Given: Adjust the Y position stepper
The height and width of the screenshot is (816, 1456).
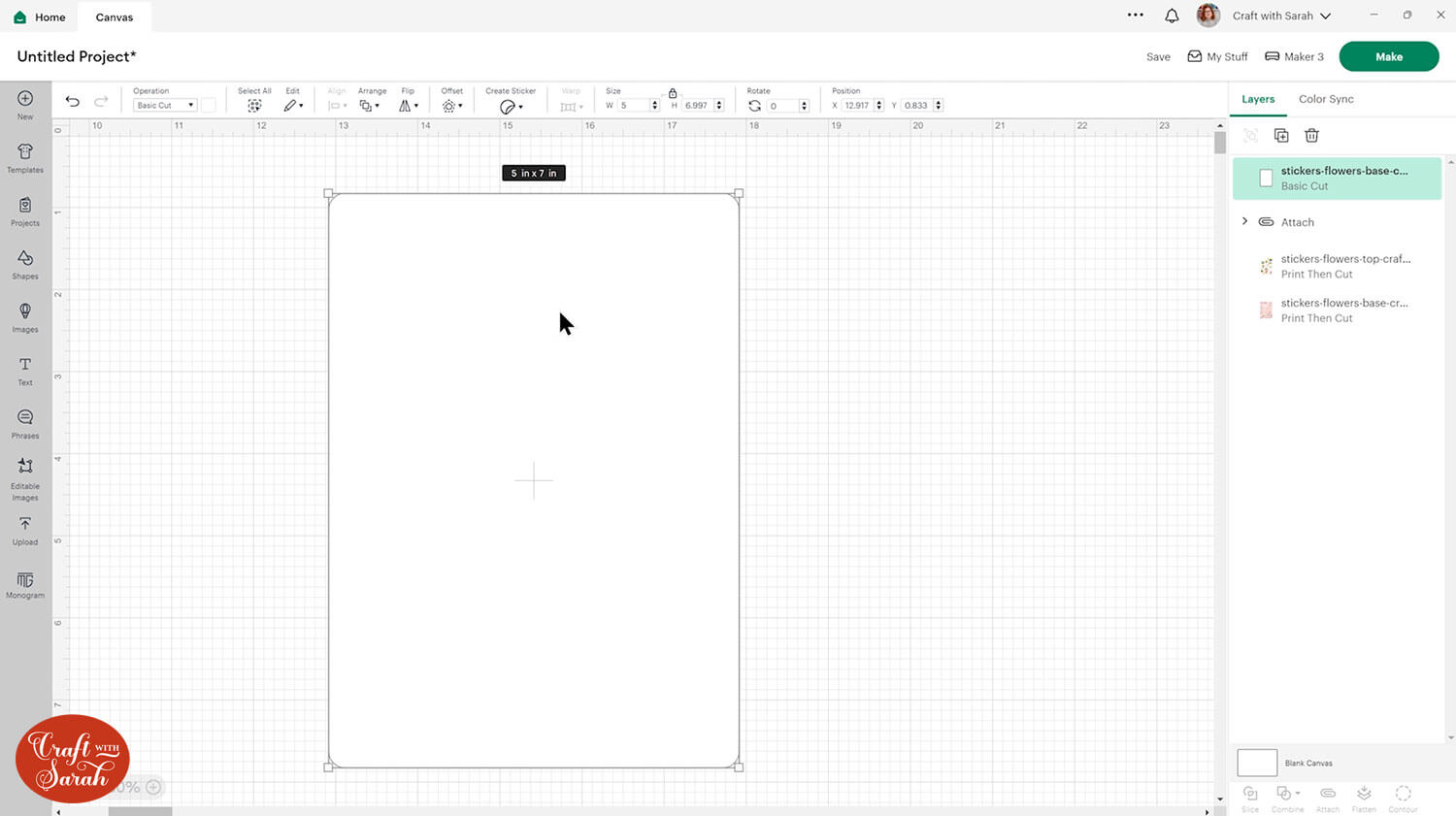Looking at the screenshot, I should coord(939,106).
